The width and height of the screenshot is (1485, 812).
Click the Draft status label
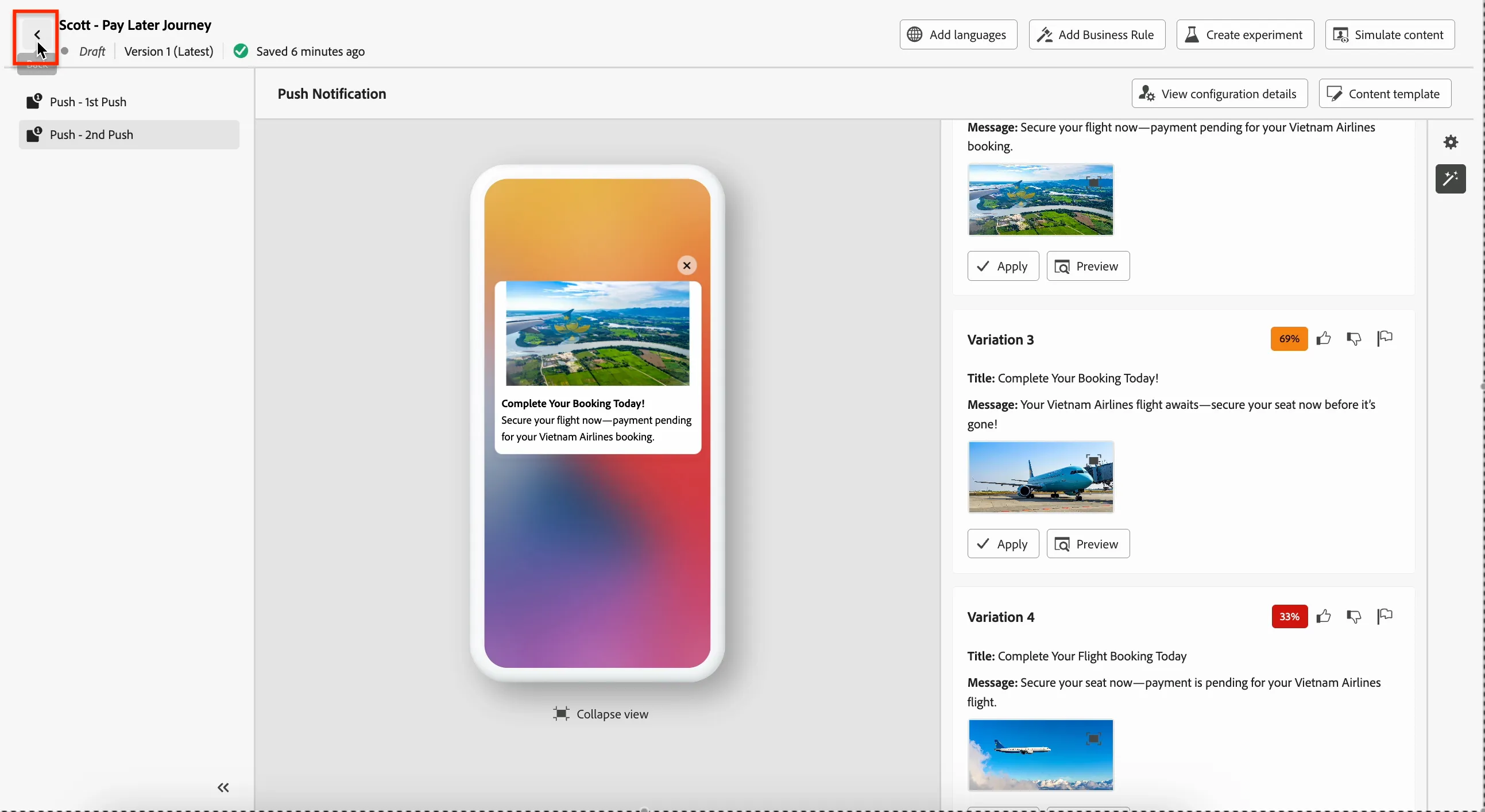click(x=92, y=51)
